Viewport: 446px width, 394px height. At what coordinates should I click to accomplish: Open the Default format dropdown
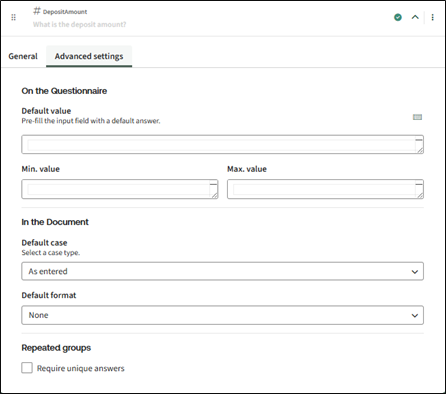(223, 315)
